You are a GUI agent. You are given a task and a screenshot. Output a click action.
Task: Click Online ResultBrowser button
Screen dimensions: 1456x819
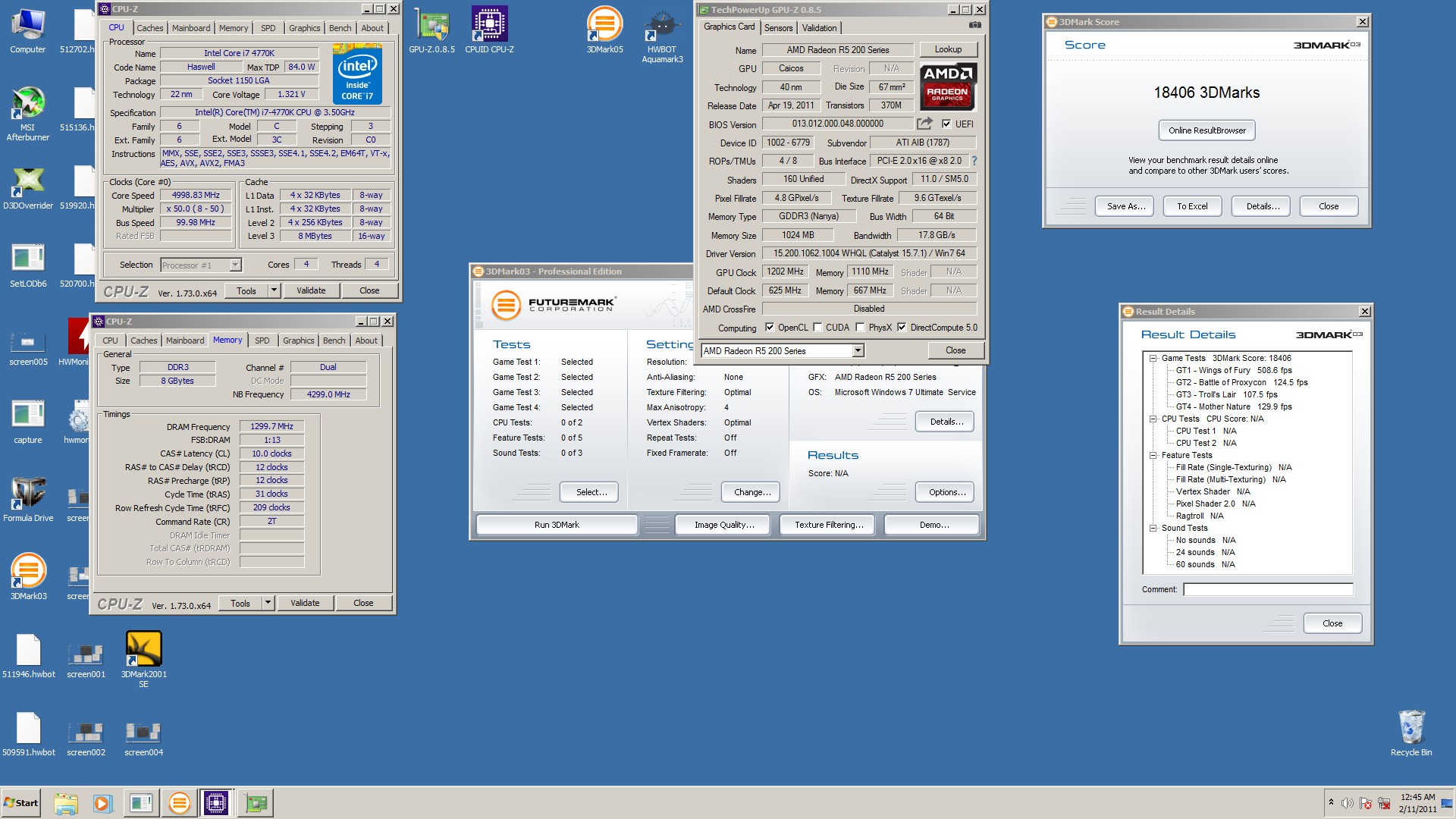(x=1207, y=130)
